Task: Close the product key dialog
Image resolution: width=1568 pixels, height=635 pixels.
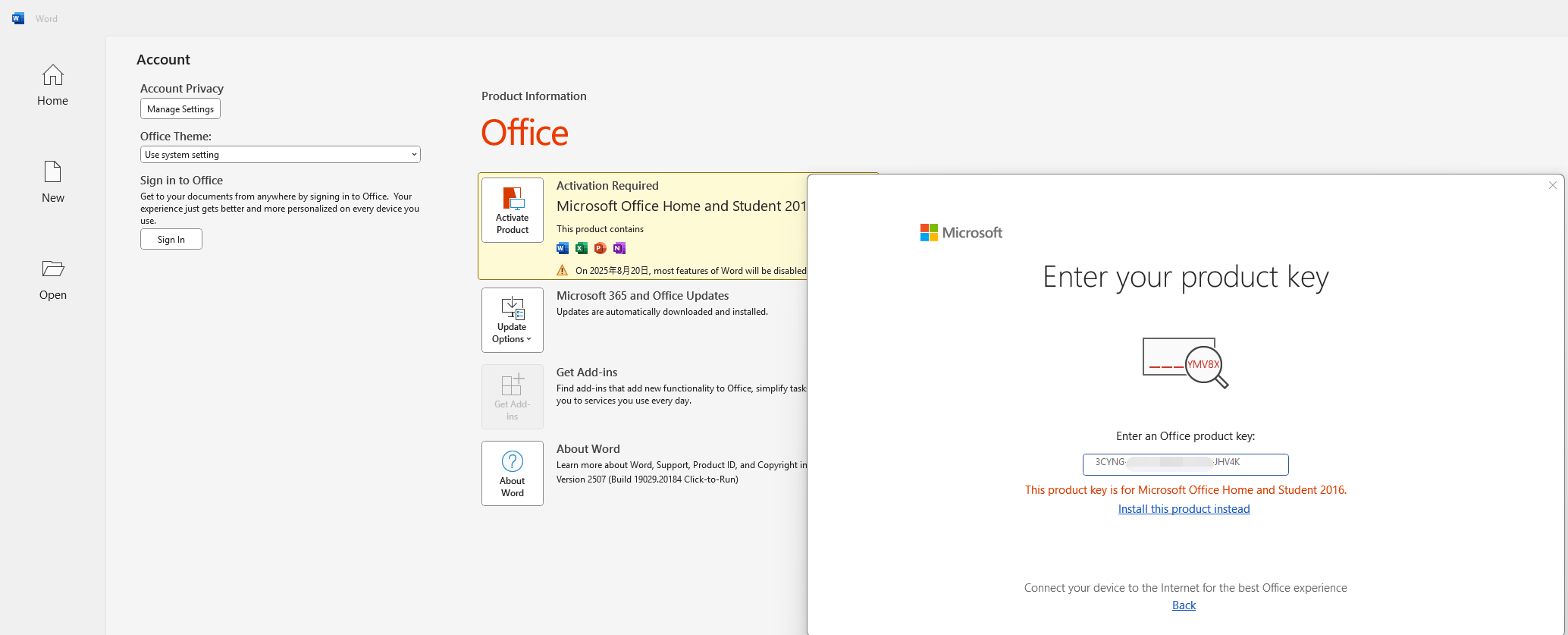Action: pyautogui.click(x=1552, y=185)
